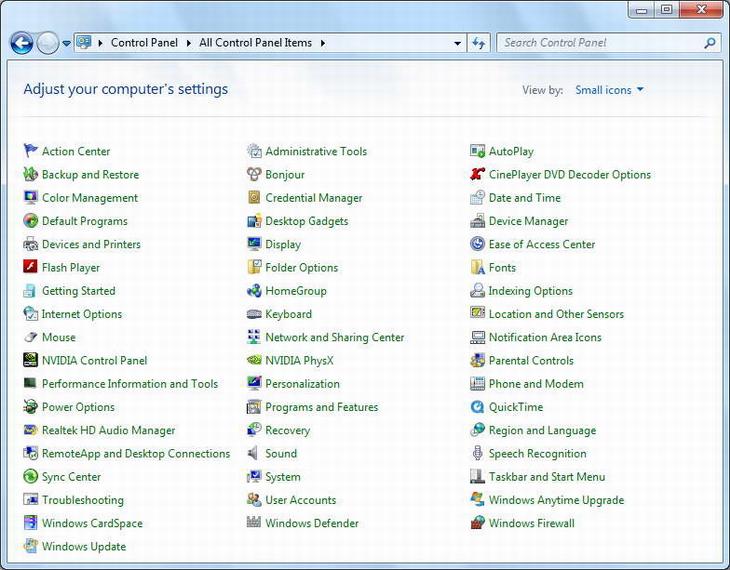The image size is (730, 570).
Task: Open the Windows Update icon
Action: pos(30,546)
